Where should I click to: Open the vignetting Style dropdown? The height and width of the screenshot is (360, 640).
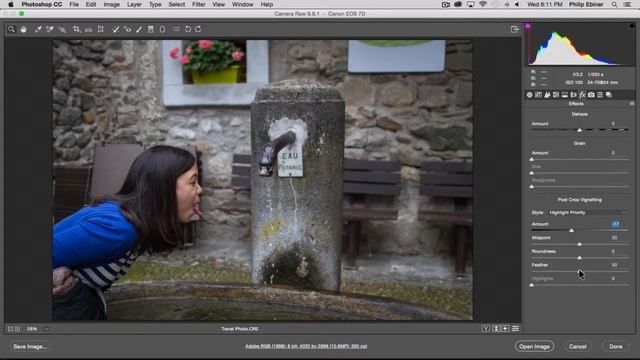tap(587, 213)
